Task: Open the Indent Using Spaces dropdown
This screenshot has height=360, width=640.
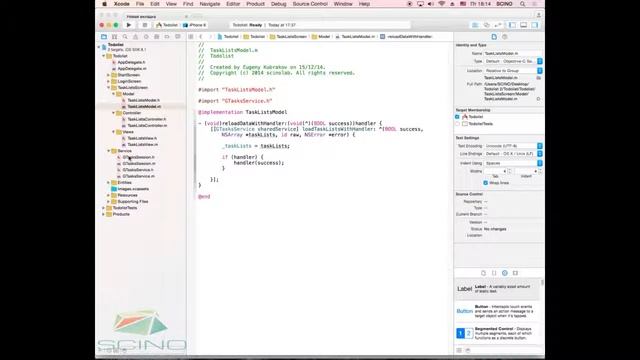Action: click(x=513, y=163)
